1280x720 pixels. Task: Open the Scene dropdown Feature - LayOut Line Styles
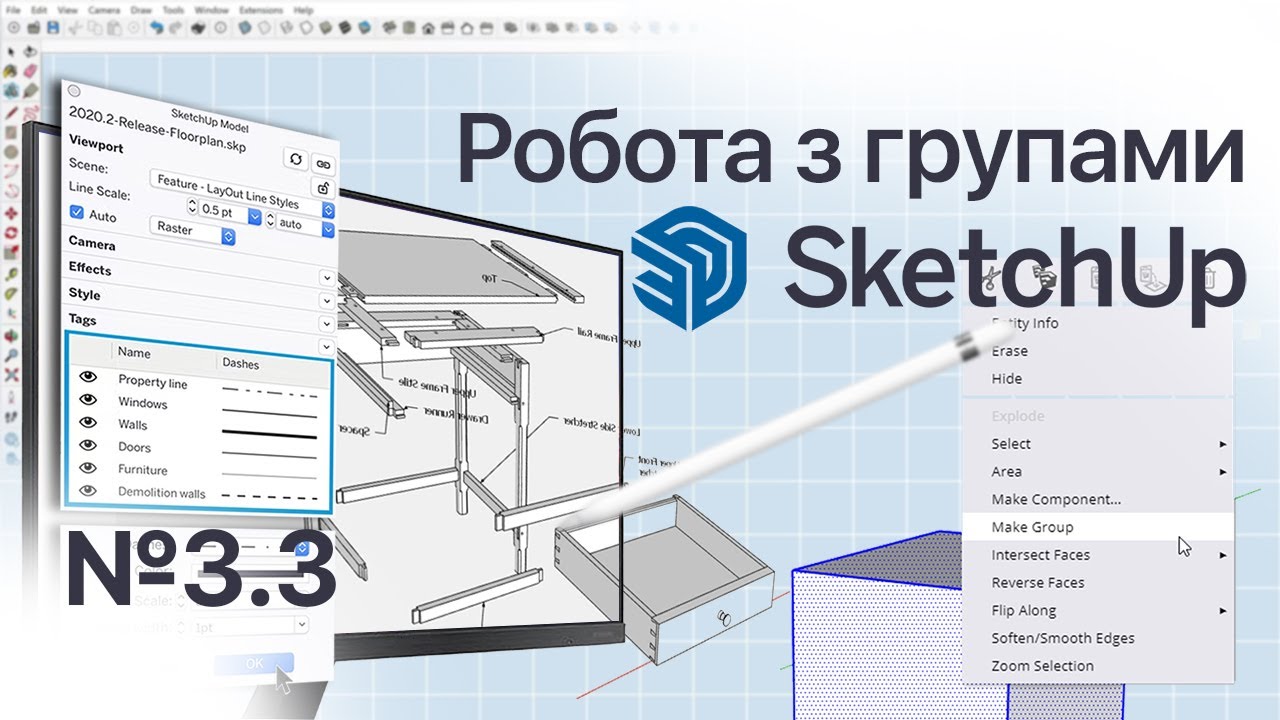243,194
